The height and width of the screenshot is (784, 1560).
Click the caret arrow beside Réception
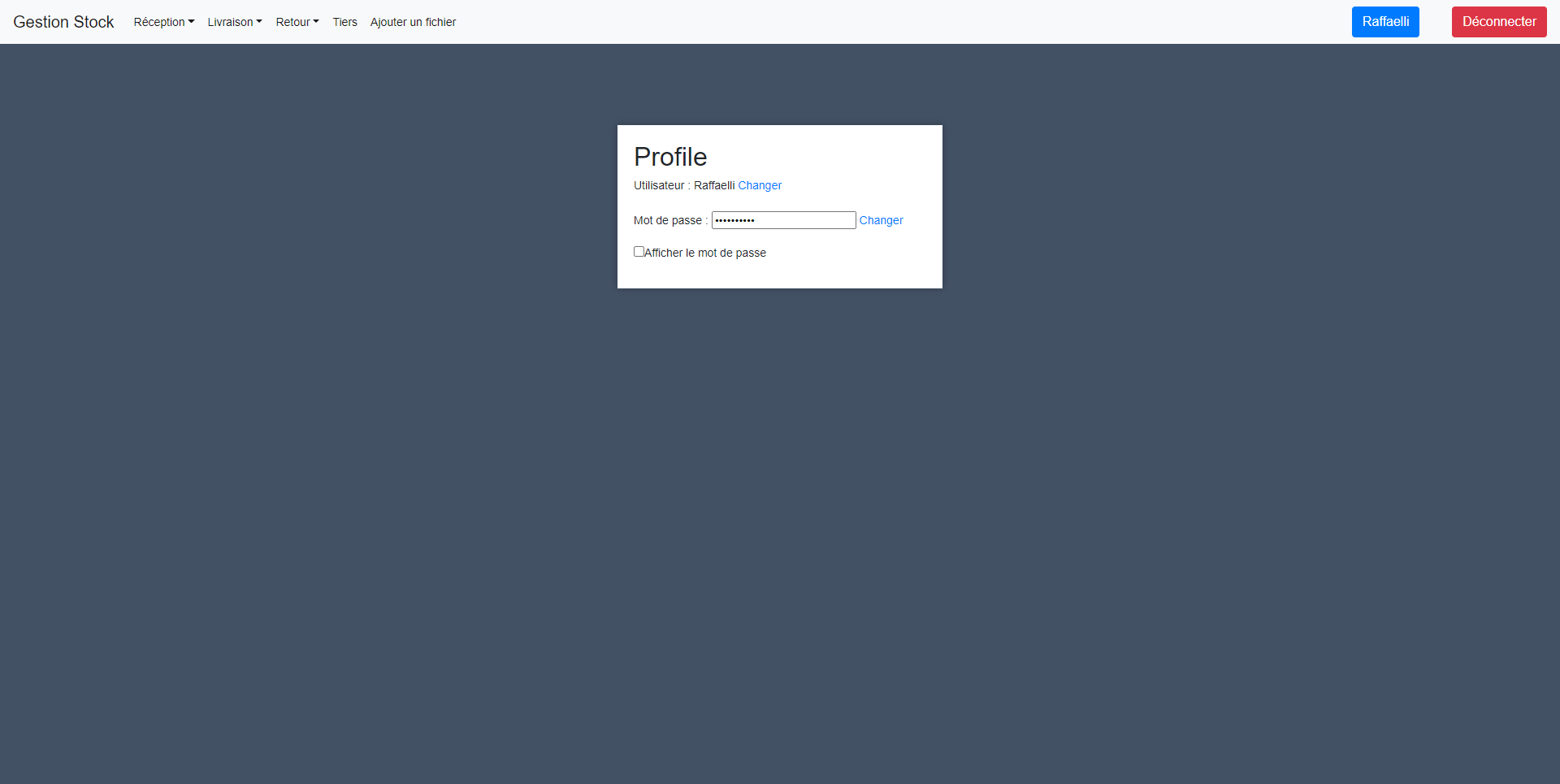point(192,22)
